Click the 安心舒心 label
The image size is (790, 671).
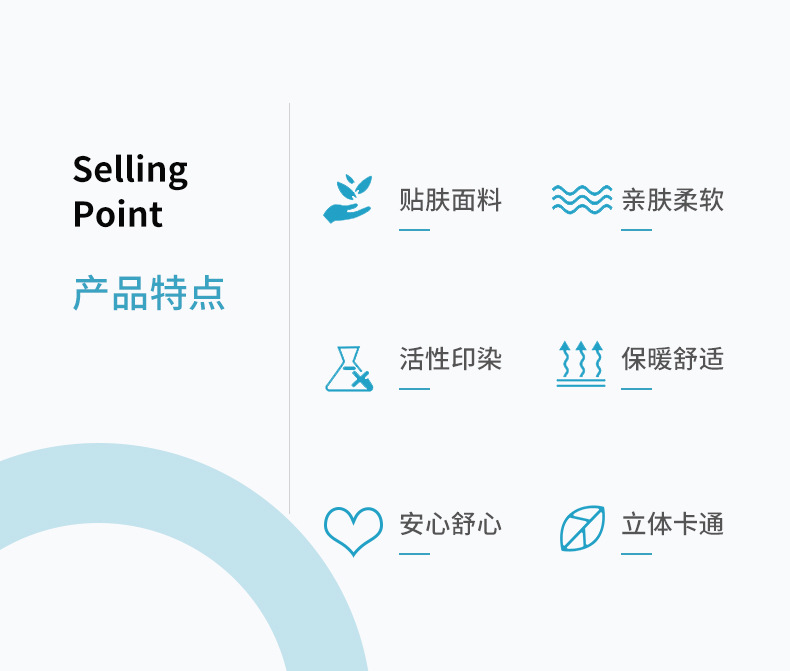(450, 524)
